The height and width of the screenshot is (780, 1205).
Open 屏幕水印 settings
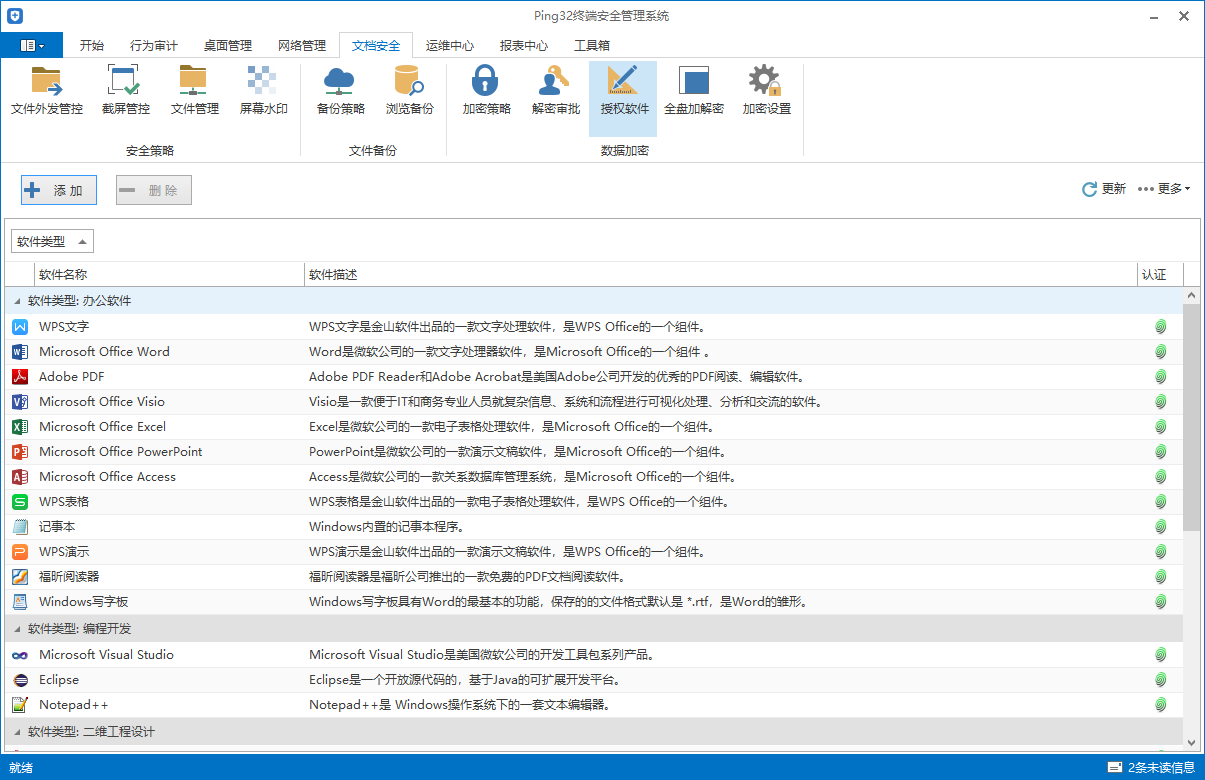[263, 90]
